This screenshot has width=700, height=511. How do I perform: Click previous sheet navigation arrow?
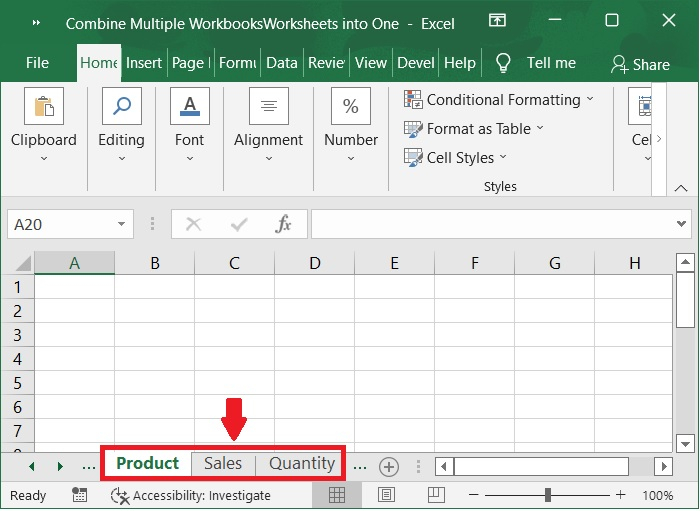coord(31,466)
